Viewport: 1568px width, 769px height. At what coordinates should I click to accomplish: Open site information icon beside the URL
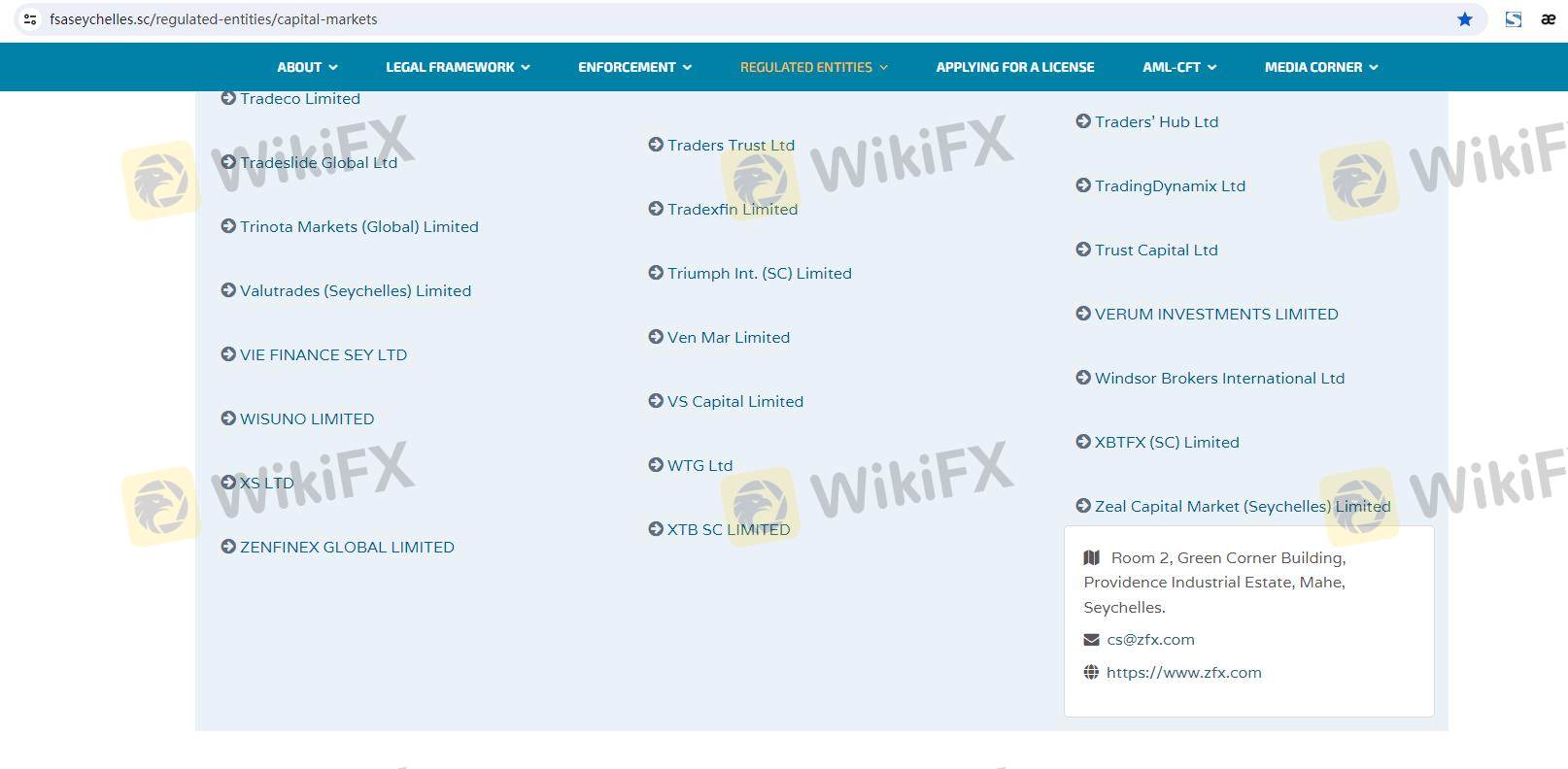[30, 19]
